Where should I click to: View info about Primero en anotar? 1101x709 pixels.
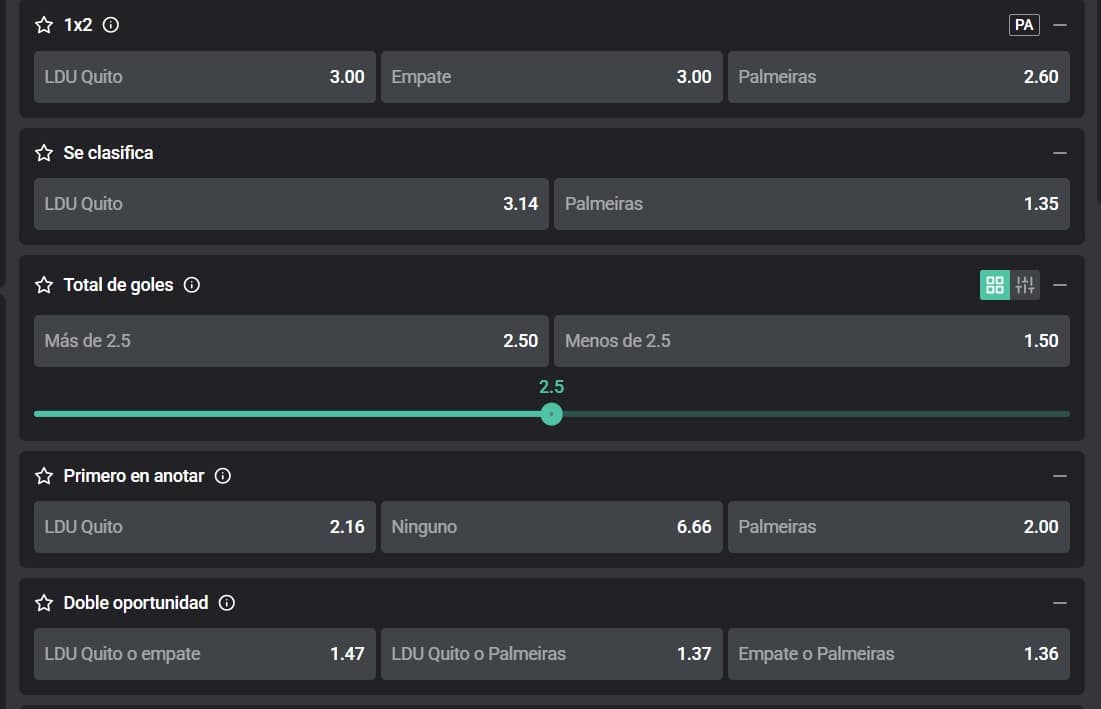223,476
